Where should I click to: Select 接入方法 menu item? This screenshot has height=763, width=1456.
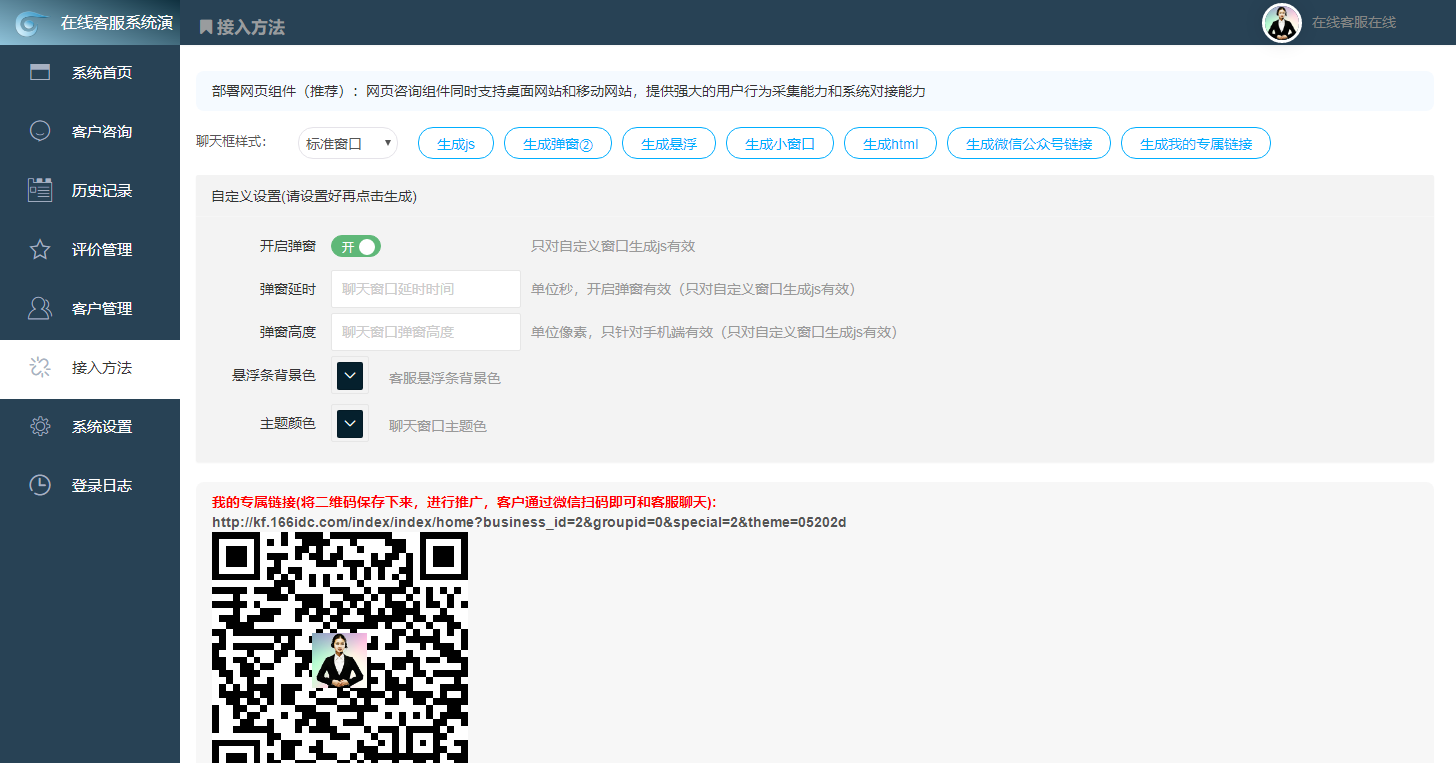click(x=90, y=368)
